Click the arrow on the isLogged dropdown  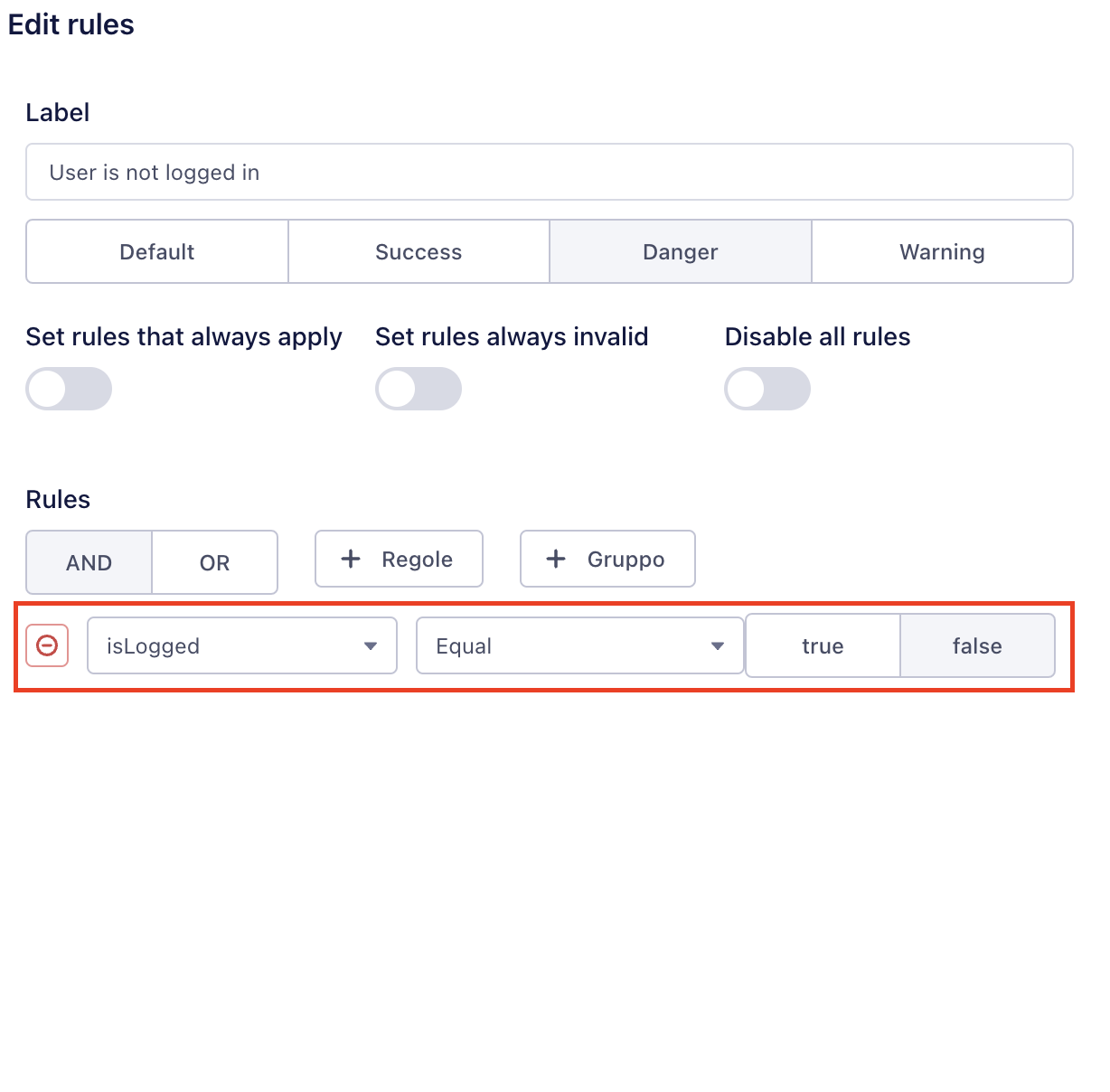pos(370,645)
